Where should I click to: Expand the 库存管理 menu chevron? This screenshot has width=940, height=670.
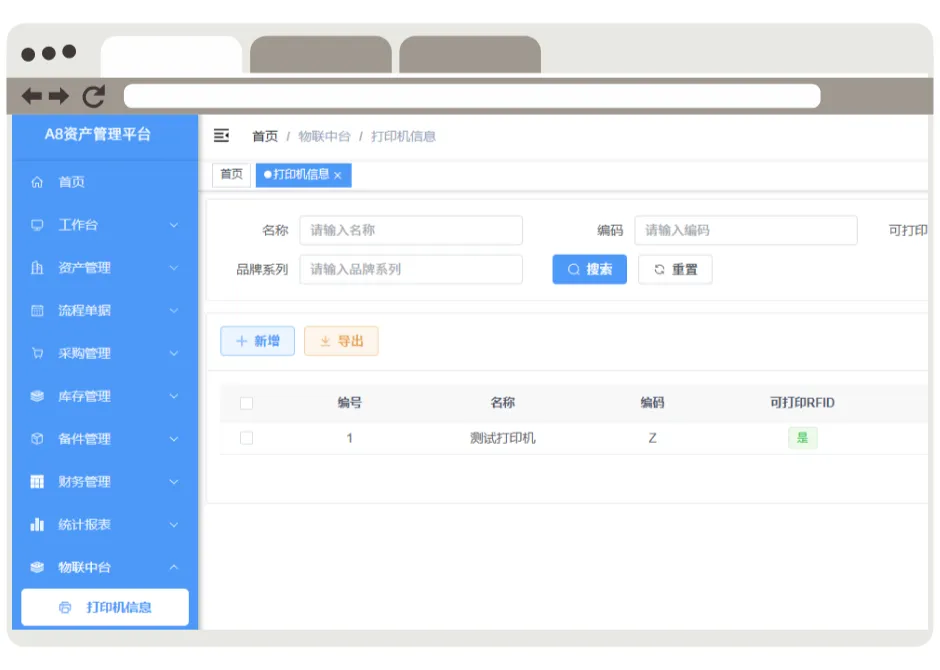click(x=174, y=396)
